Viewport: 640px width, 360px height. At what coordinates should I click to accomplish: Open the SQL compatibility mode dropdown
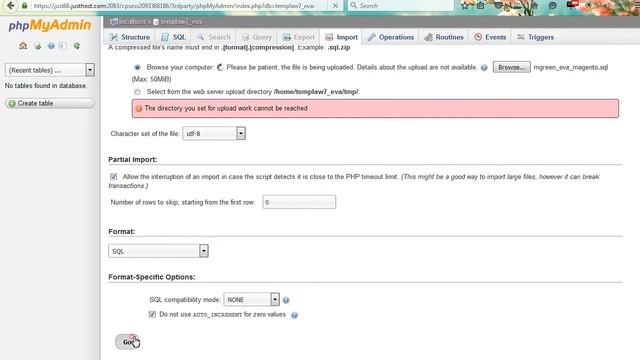pyautogui.click(x=251, y=300)
